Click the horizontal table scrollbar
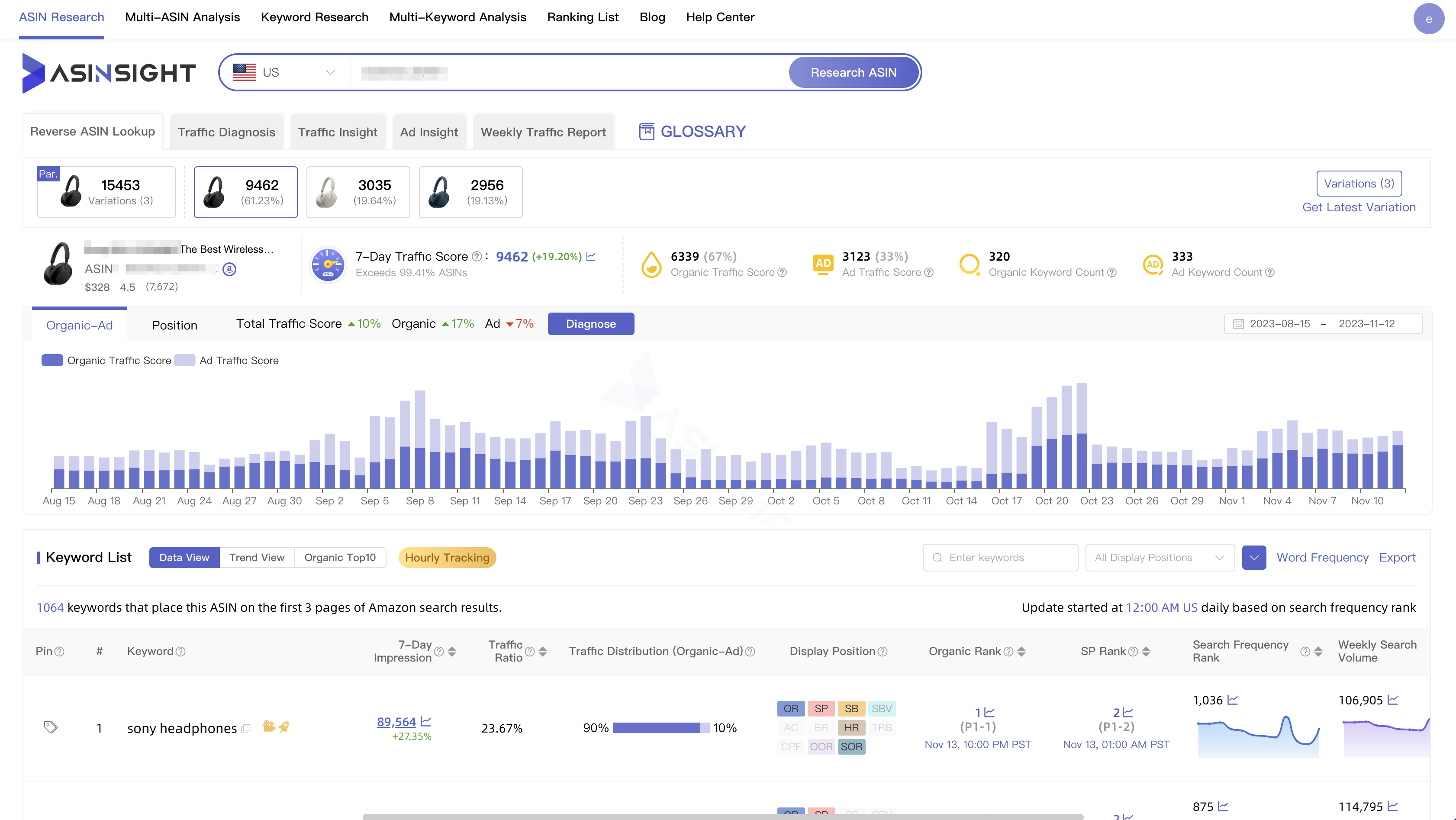This screenshot has width=1456, height=820. coord(723,817)
